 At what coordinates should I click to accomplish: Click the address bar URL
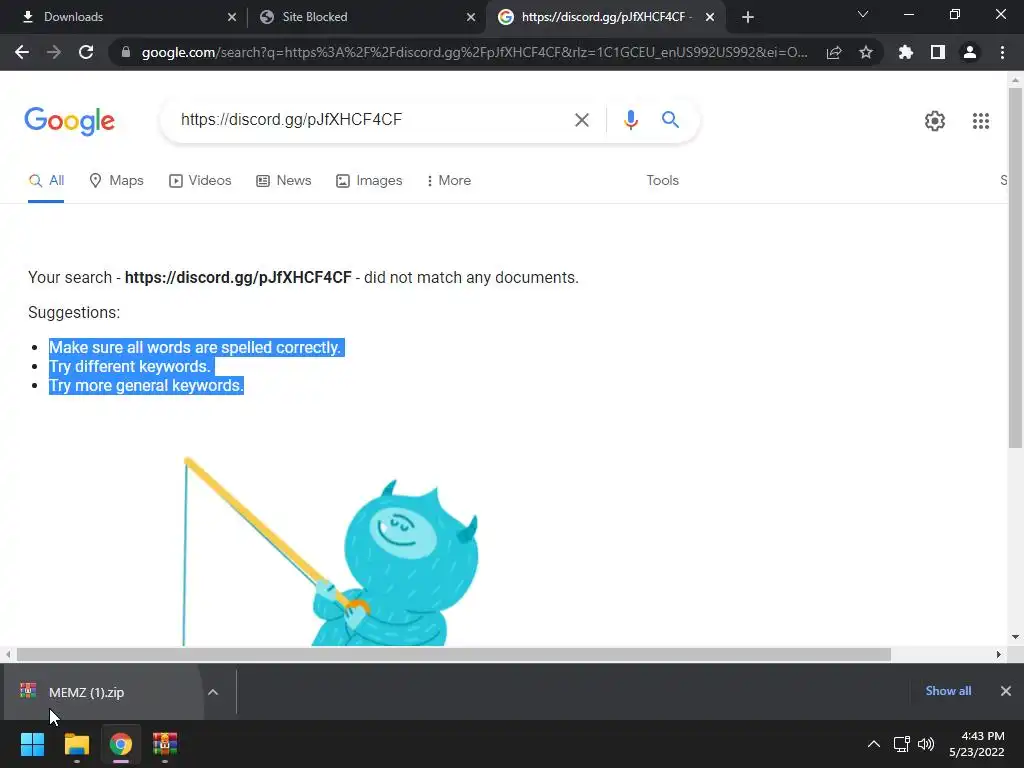pos(474,52)
